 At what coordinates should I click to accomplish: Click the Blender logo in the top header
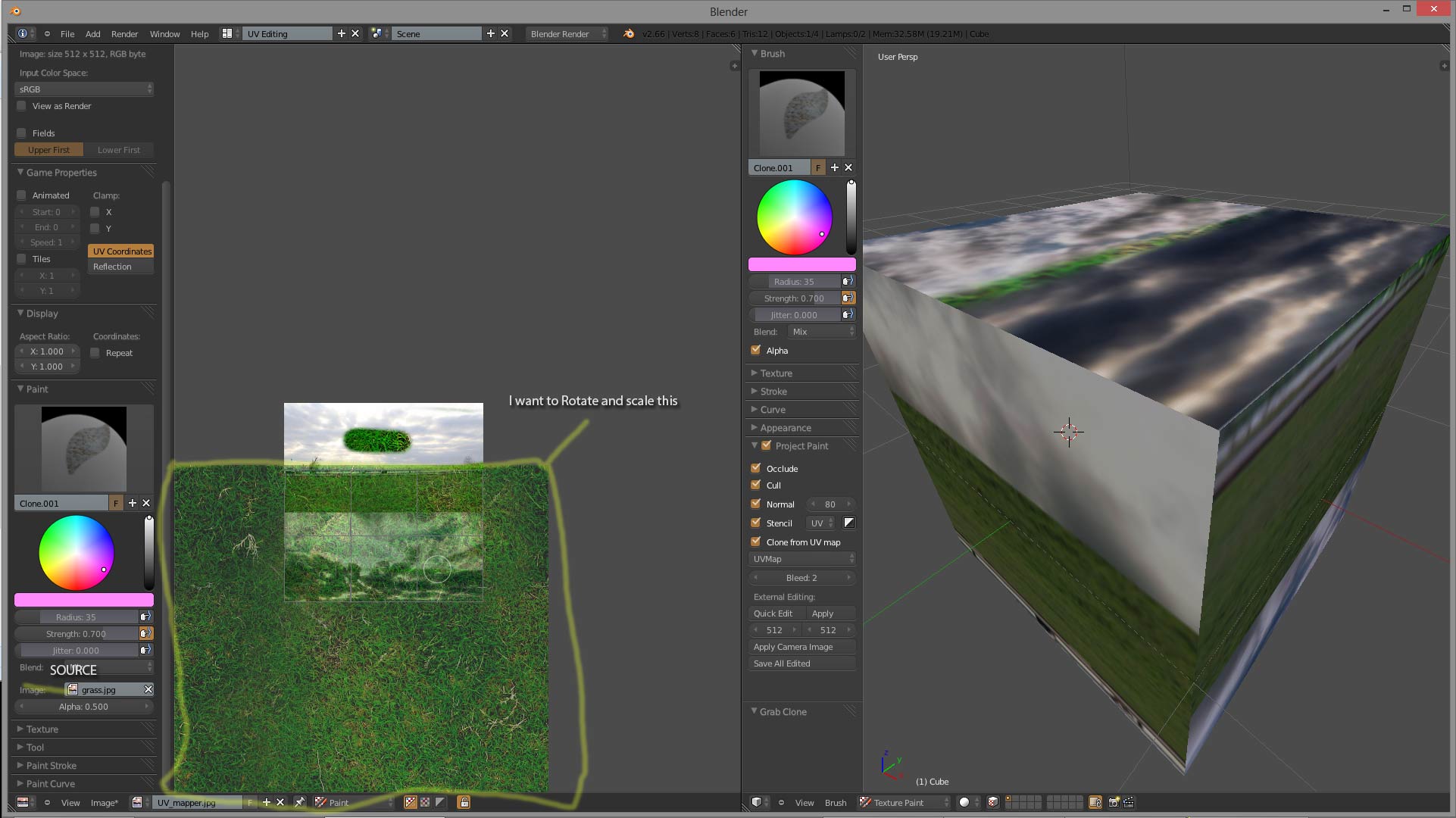629,33
